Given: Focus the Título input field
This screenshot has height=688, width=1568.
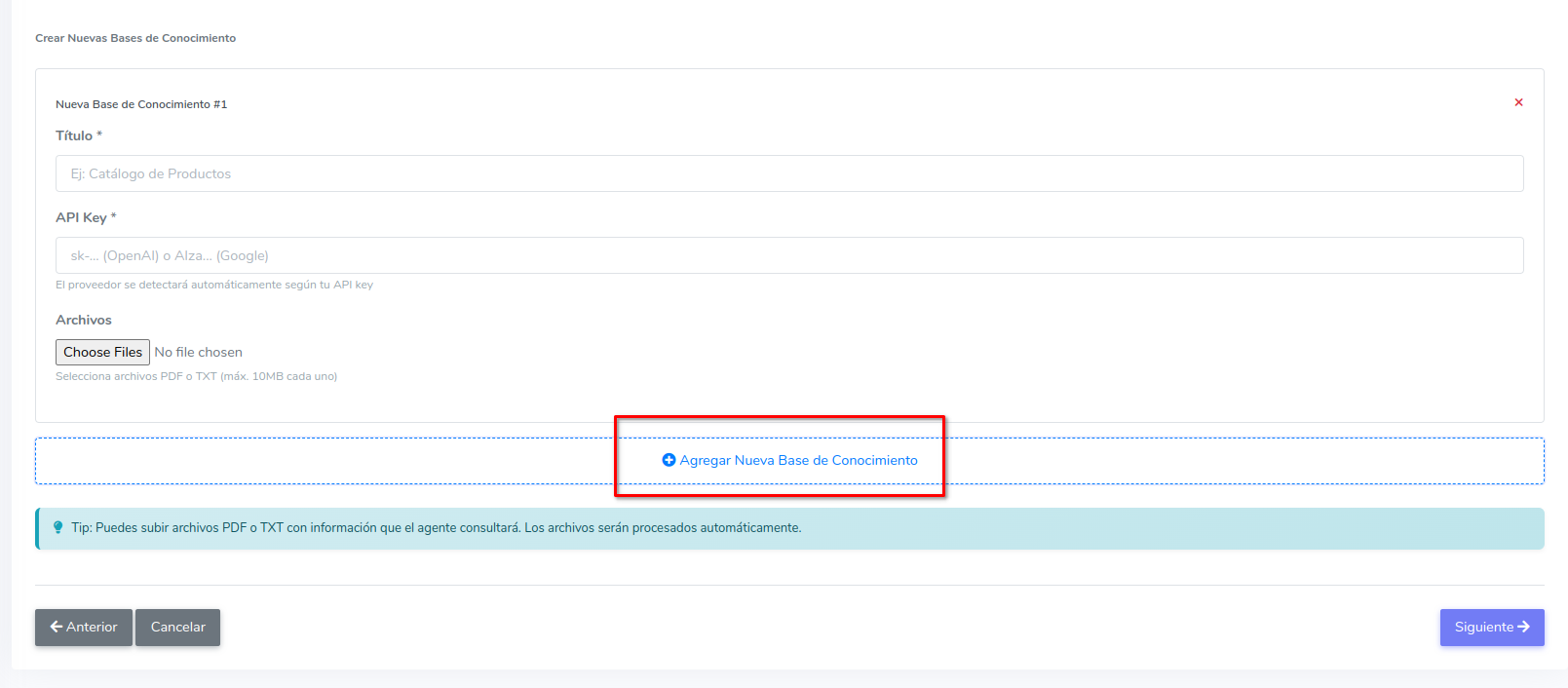Looking at the screenshot, I should (x=789, y=173).
